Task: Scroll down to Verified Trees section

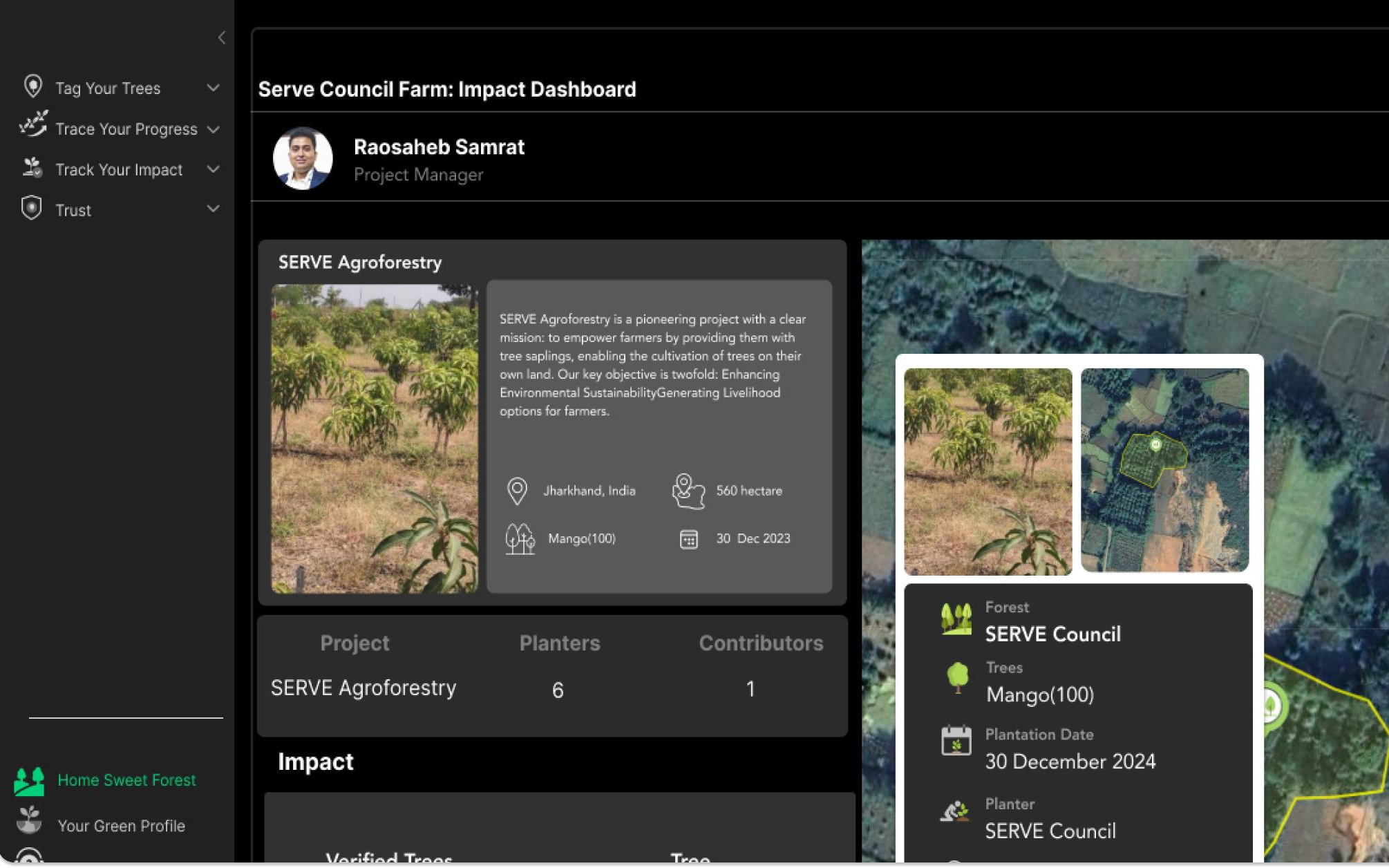Action: (389, 857)
